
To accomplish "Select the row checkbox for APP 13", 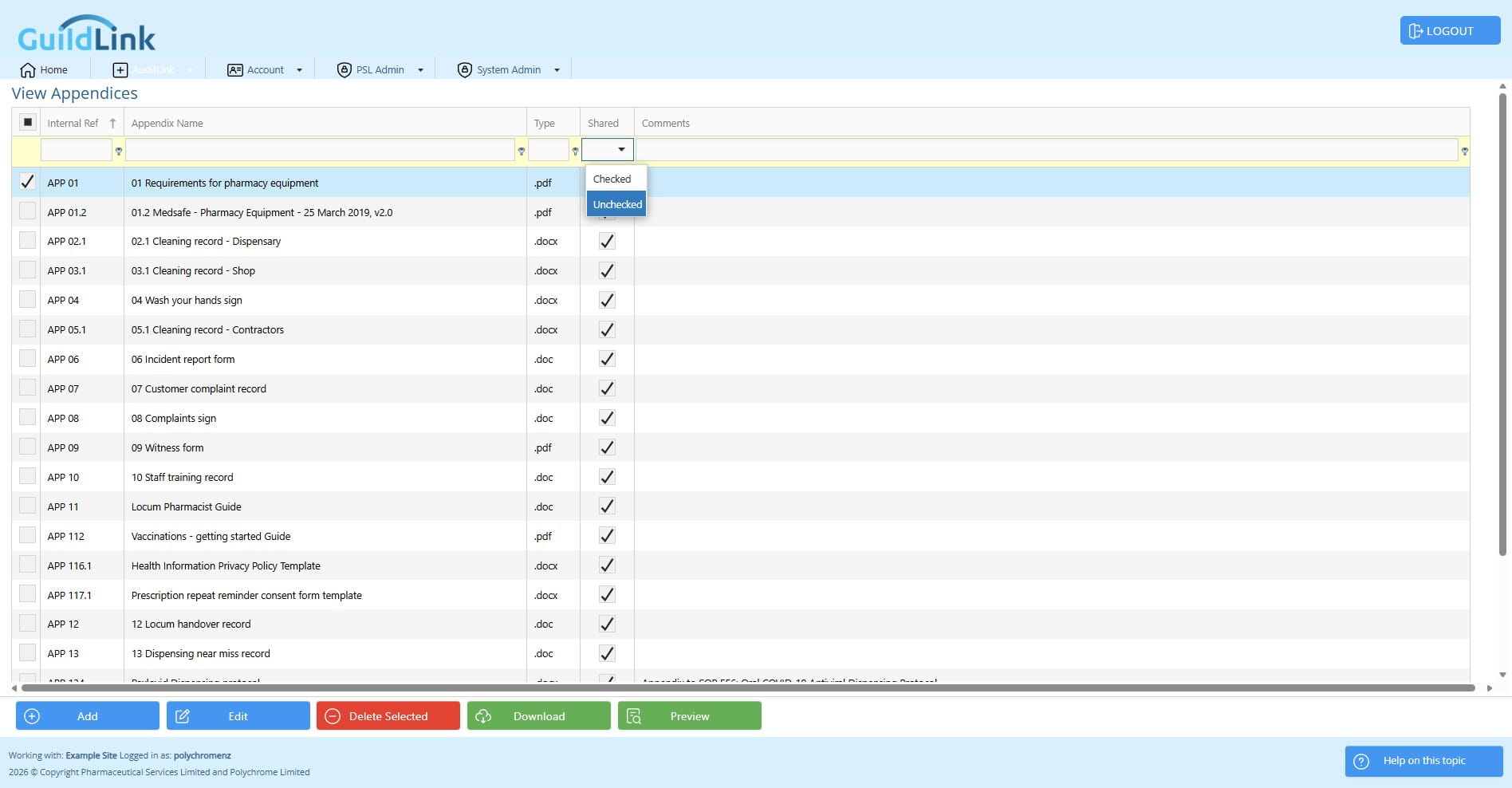I will pyautogui.click(x=27, y=652).
